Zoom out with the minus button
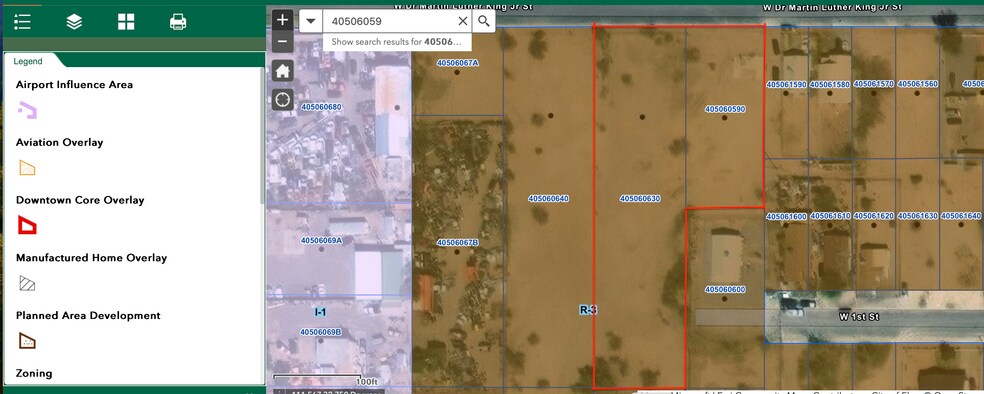The image size is (984, 394). [x=282, y=42]
